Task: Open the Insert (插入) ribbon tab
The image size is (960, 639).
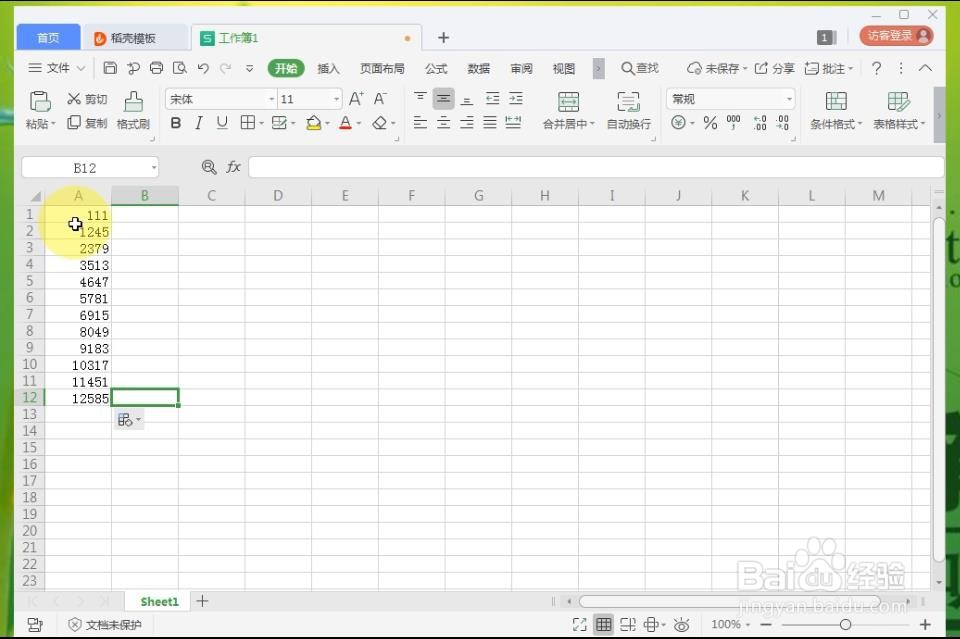Action: point(328,69)
